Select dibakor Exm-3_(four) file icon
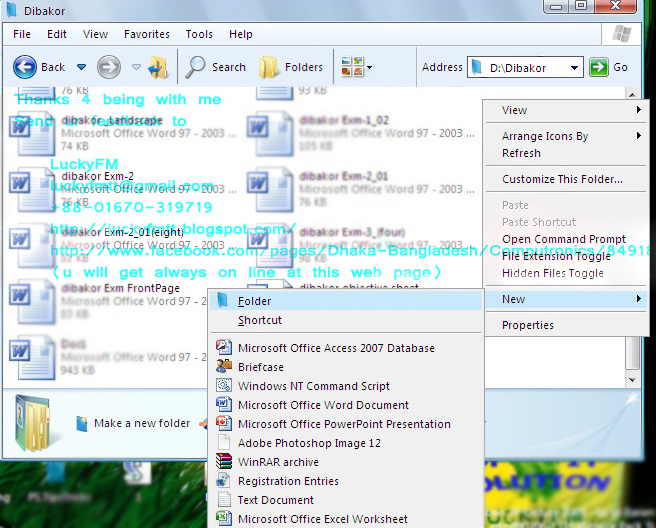The height and width of the screenshot is (528, 656). [x=270, y=246]
